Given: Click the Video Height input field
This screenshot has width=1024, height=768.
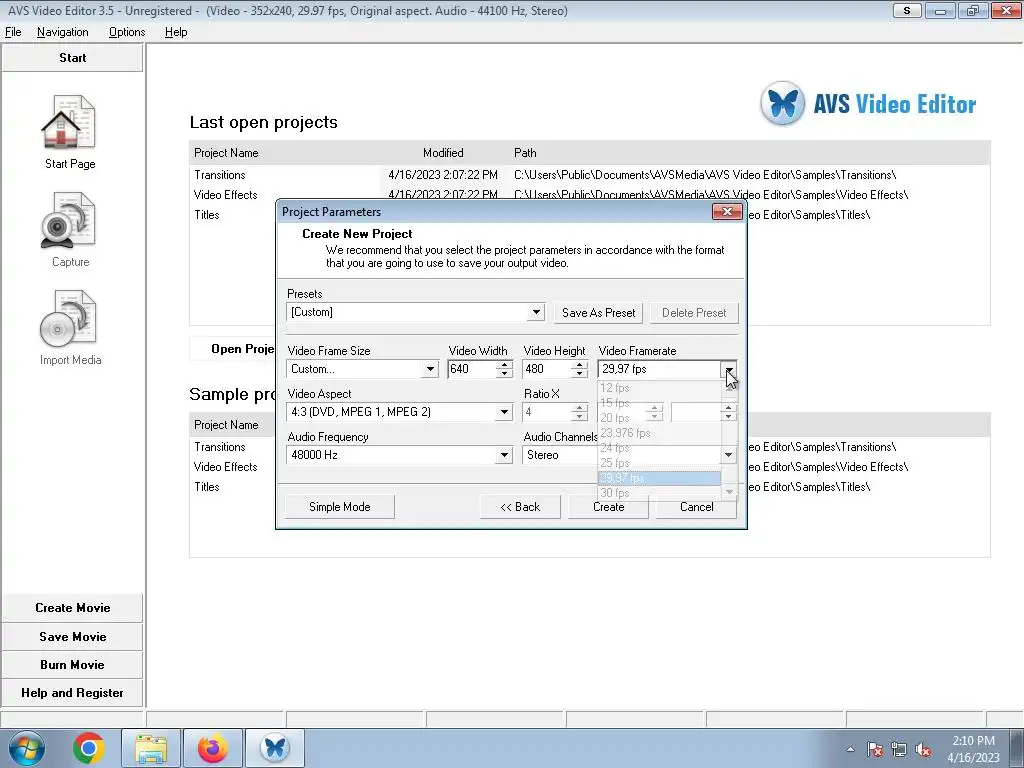Looking at the screenshot, I should tap(547, 369).
